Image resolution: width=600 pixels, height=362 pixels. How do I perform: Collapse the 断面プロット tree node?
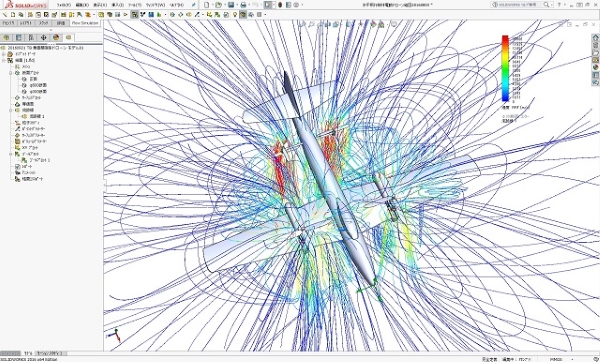(11, 73)
